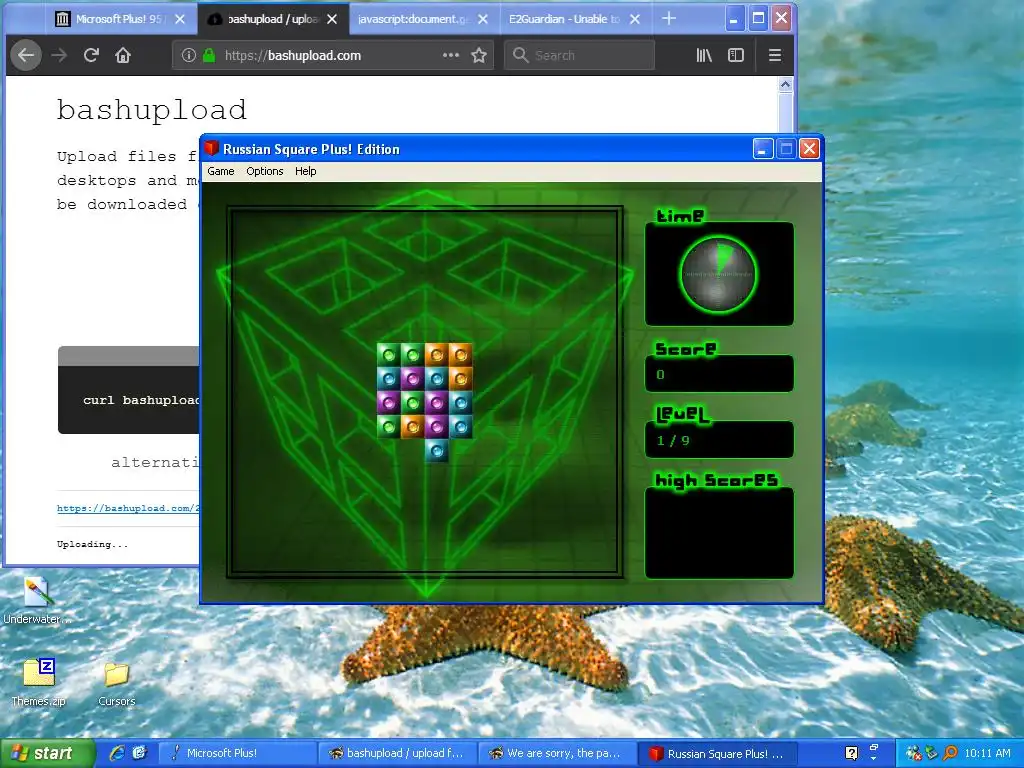Close the Russian Square Plus! window
The height and width of the screenshot is (768, 1024).
click(809, 149)
